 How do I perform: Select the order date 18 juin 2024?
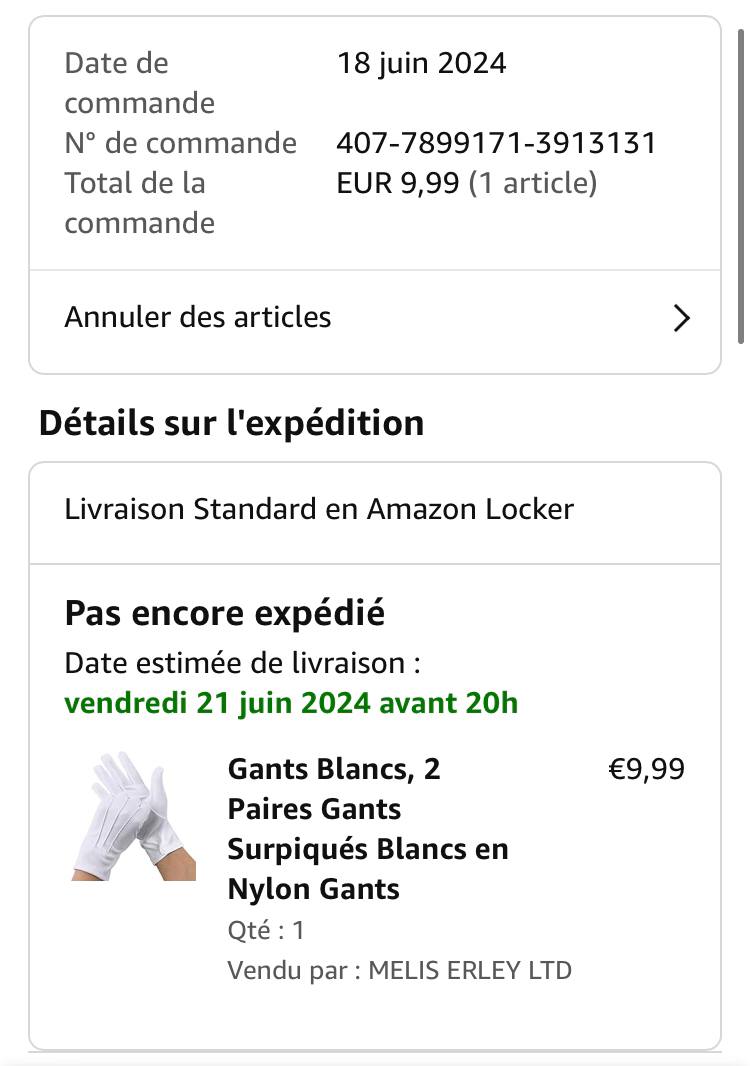click(x=421, y=64)
